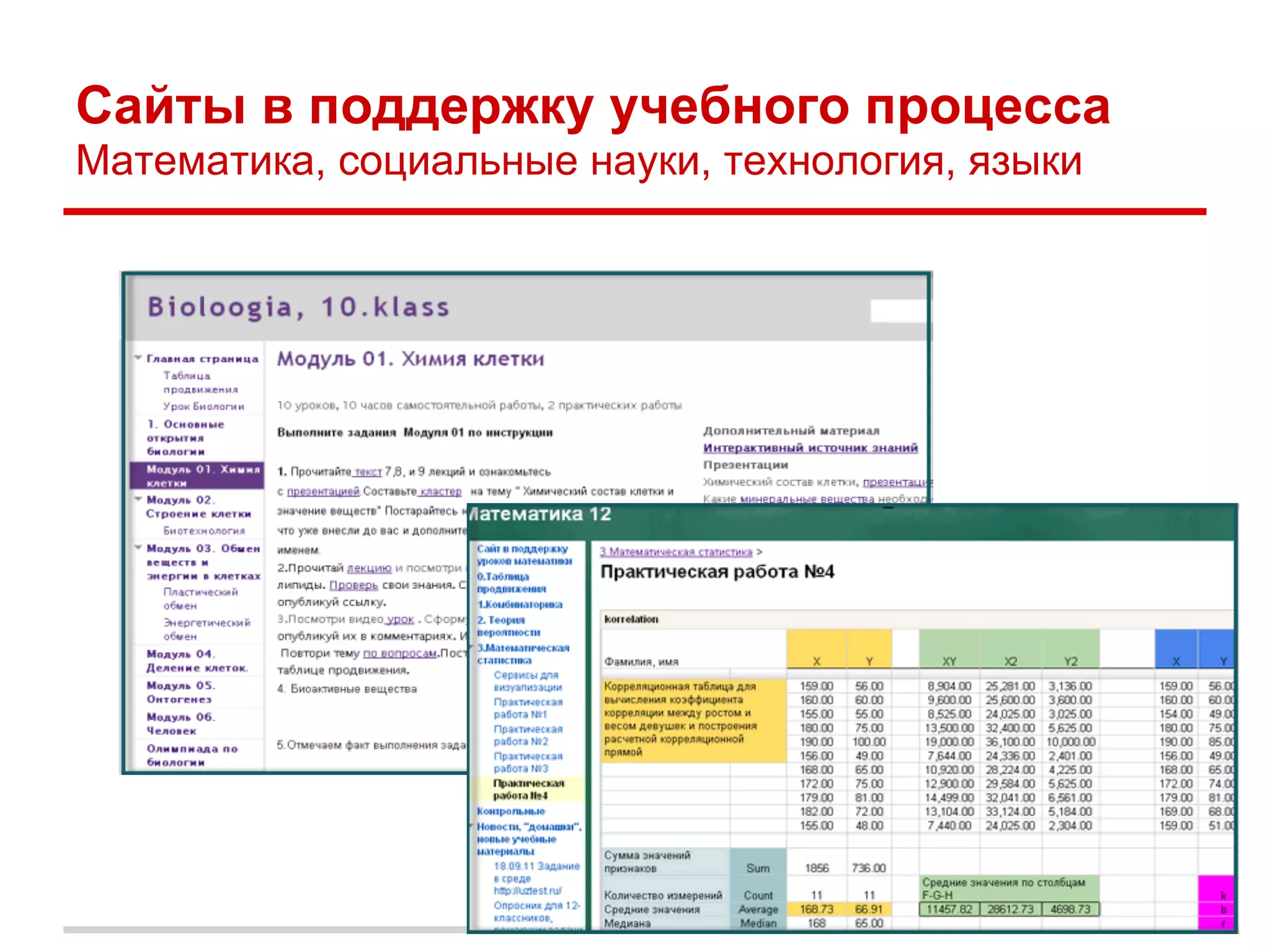The width and height of the screenshot is (1270, 952).
Task: Open the video урок link
Action: [400, 619]
